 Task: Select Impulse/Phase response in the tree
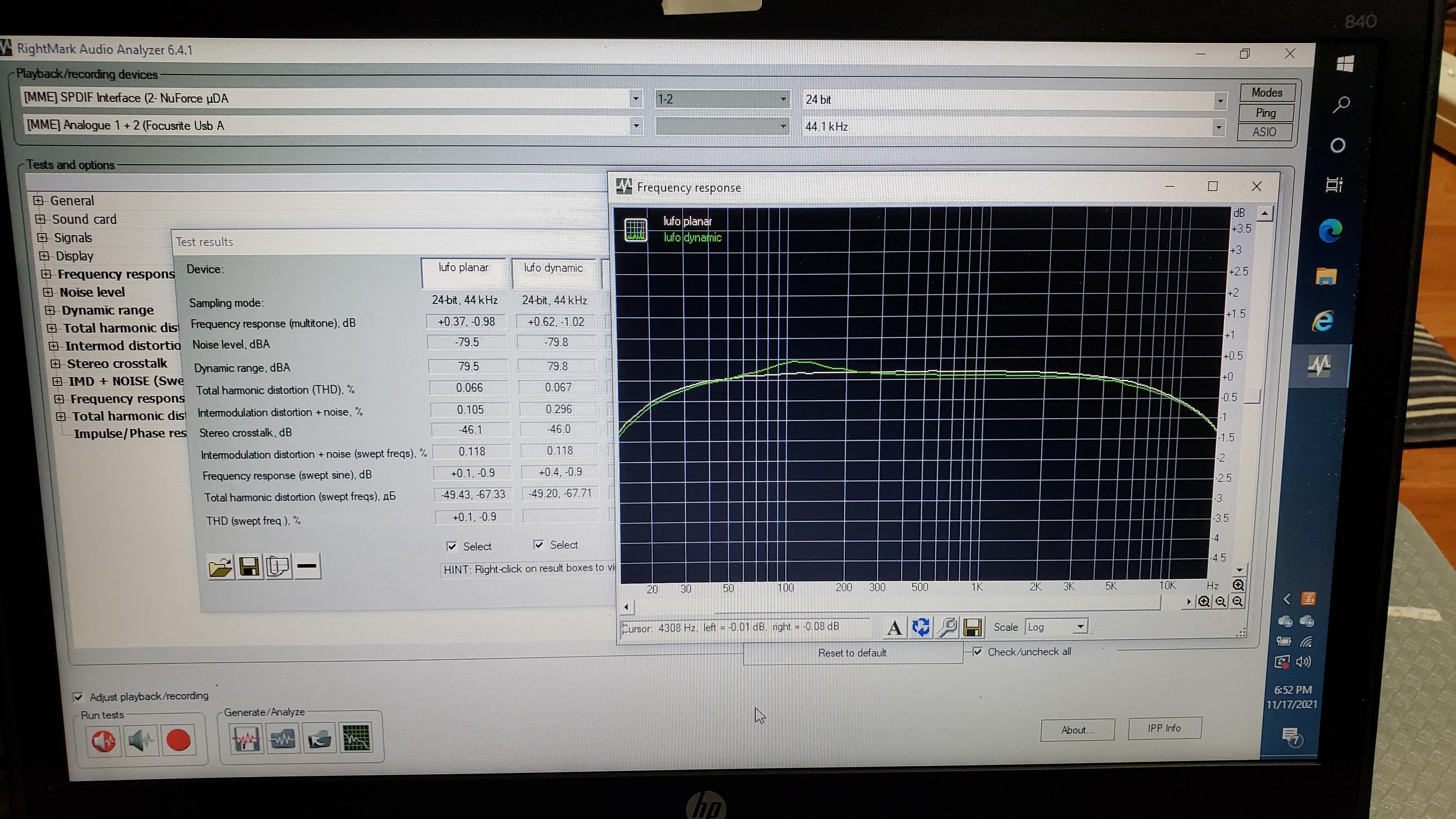(x=130, y=434)
